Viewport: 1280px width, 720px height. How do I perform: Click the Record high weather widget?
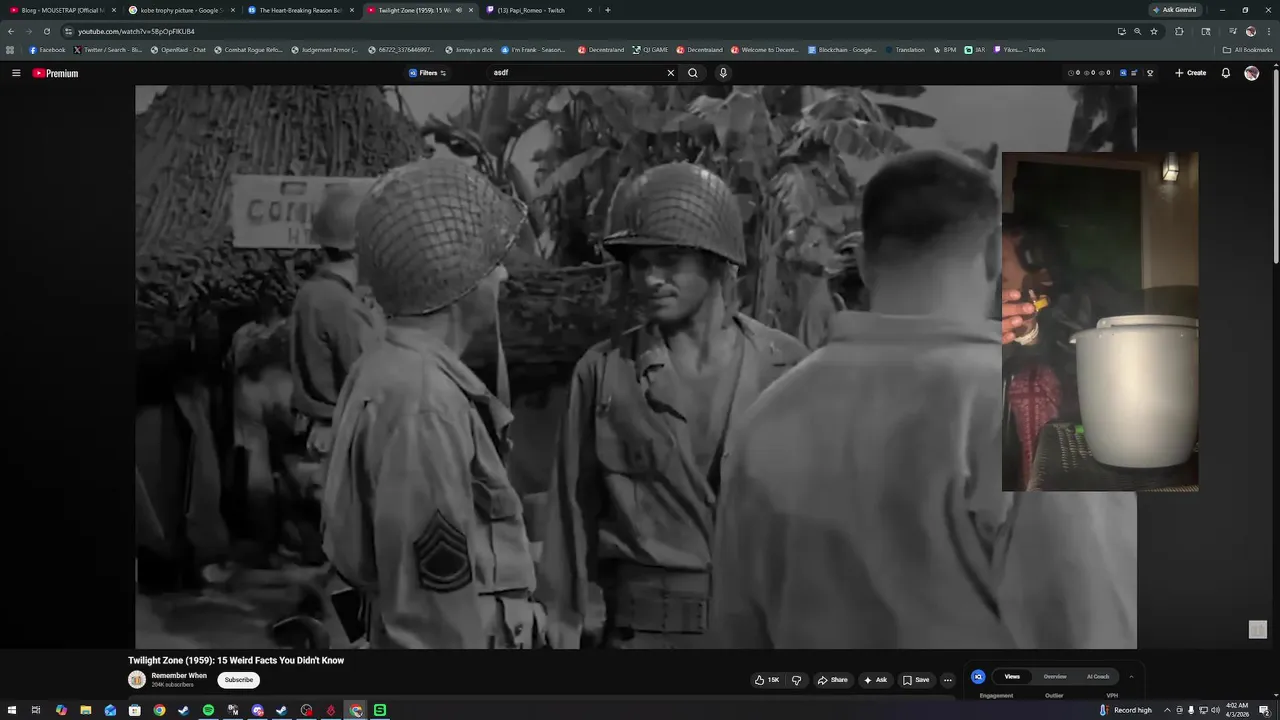coord(1126,710)
